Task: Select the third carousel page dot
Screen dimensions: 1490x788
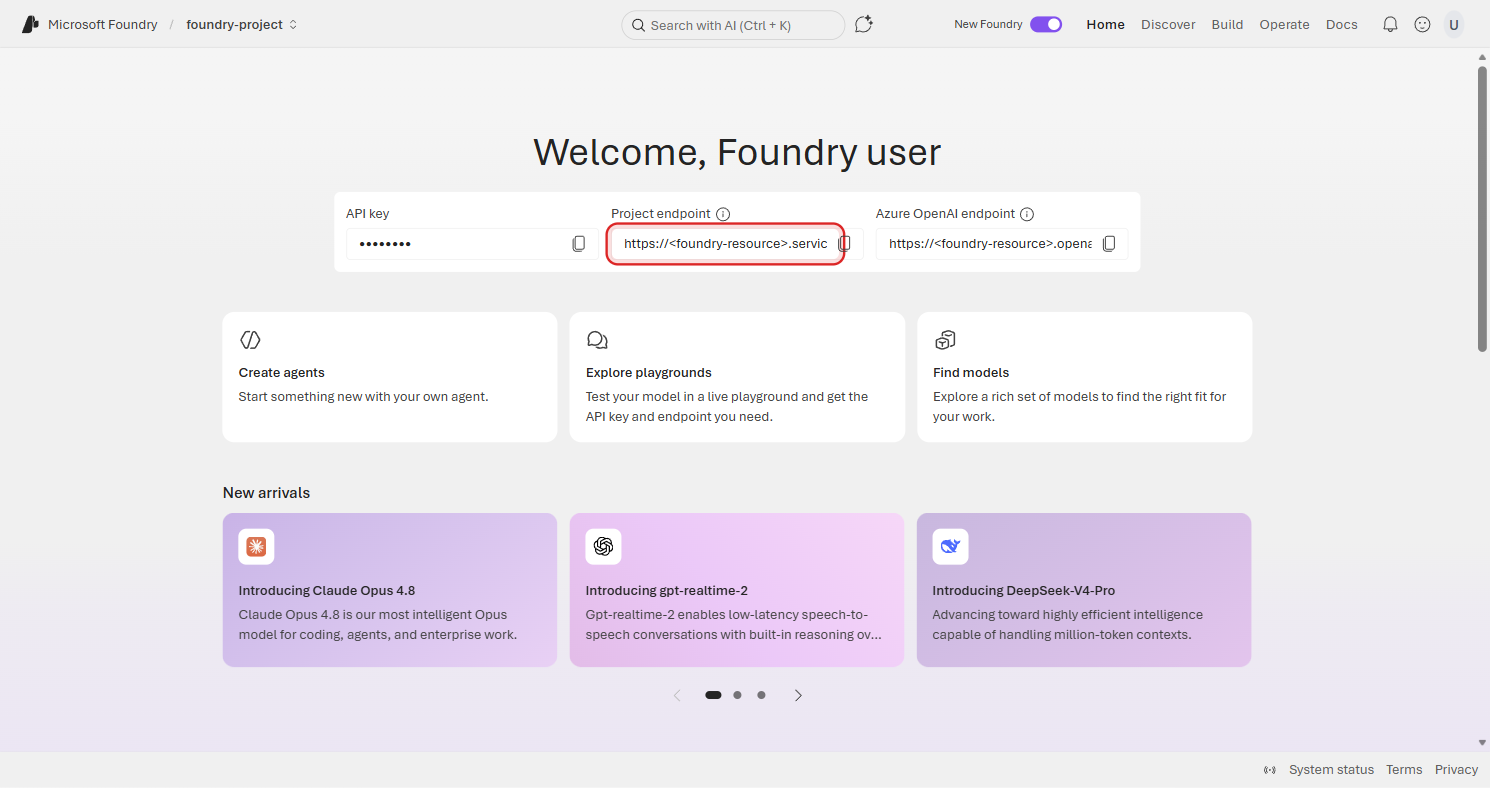Action: pyautogui.click(x=761, y=695)
